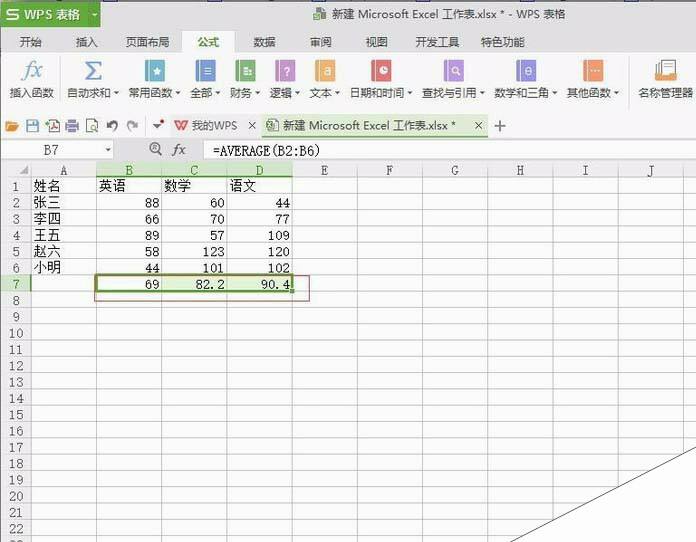Click the open folder icon in quick toolbar
696x542 pixels.
coord(12,127)
